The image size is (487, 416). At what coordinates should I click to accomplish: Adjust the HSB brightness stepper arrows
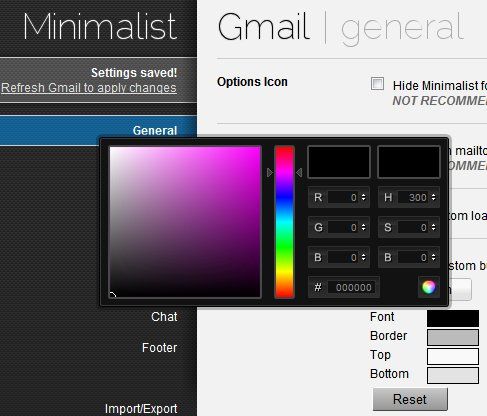point(433,257)
